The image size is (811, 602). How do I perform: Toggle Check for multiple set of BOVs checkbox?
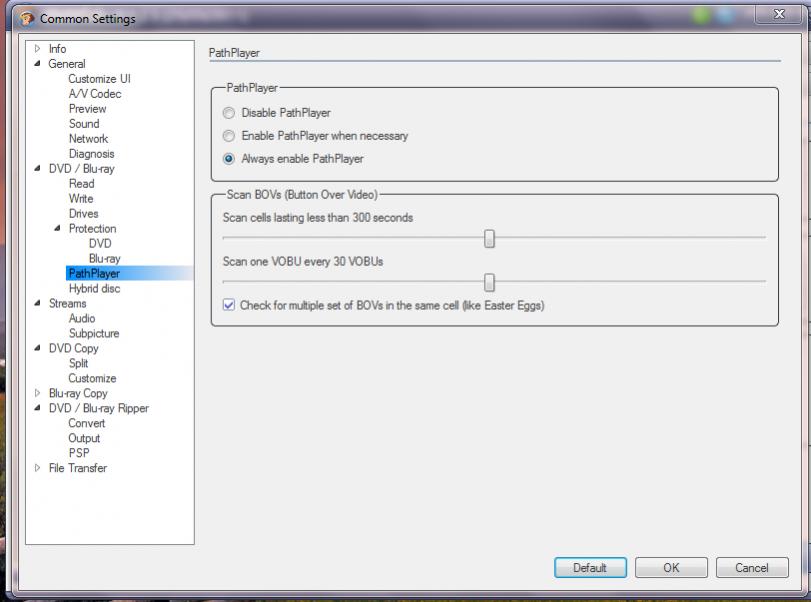(x=229, y=305)
